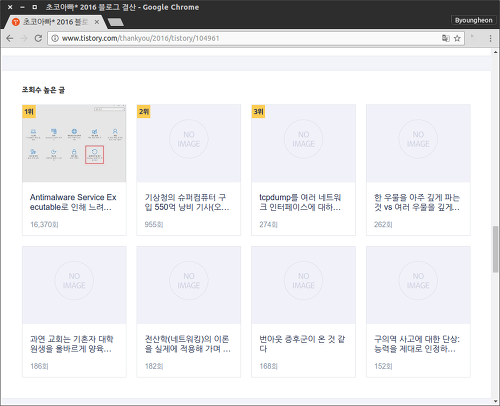Minimize the Chrome window
The image size is (500, 406).
click(x=22, y=7)
